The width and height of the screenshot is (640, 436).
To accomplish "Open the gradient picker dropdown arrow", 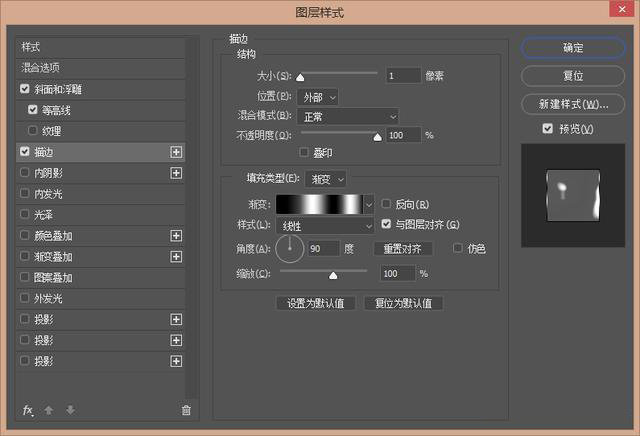I will point(369,204).
